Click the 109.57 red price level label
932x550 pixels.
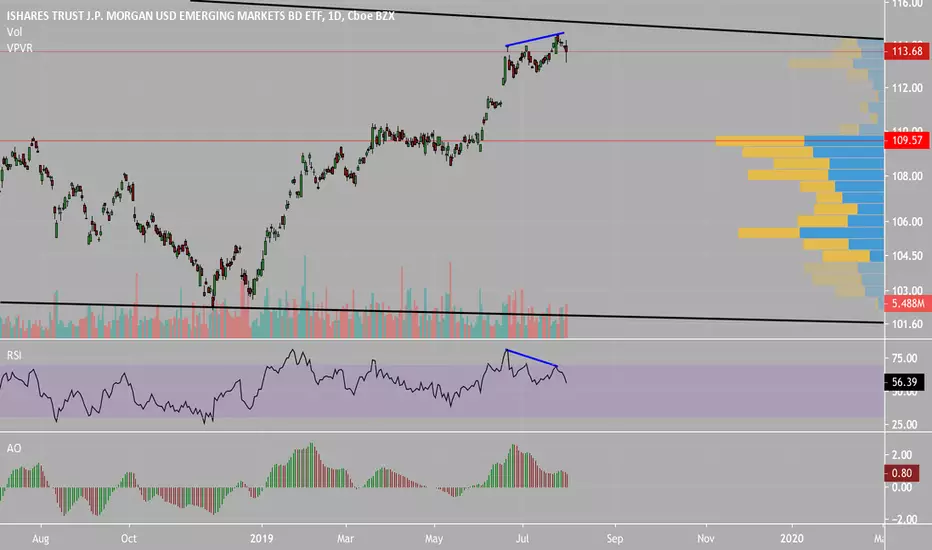(x=906, y=140)
